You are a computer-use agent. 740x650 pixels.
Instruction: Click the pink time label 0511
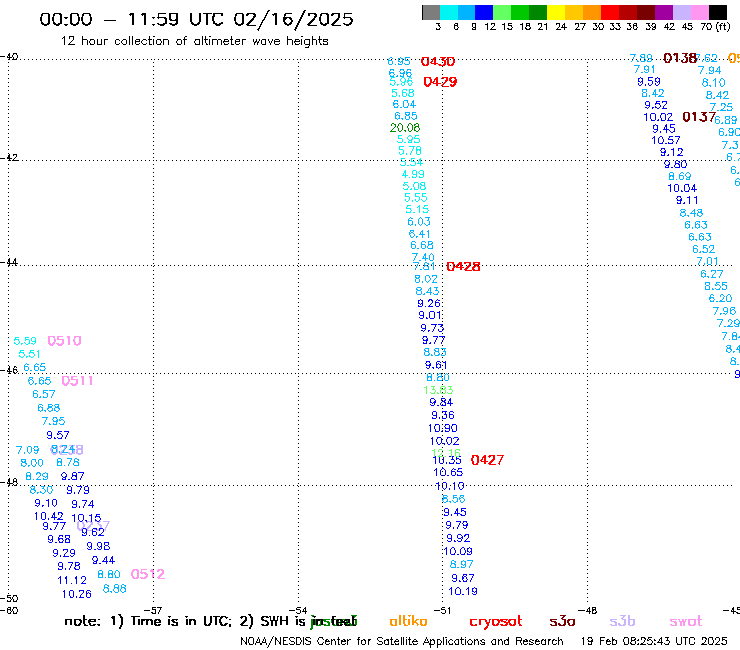[x=77, y=380]
